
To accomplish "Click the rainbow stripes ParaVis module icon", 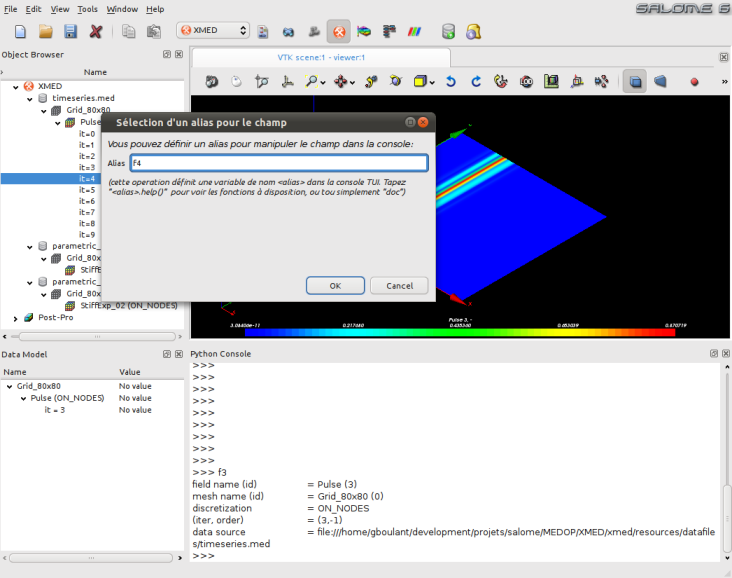I will point(414,31).
